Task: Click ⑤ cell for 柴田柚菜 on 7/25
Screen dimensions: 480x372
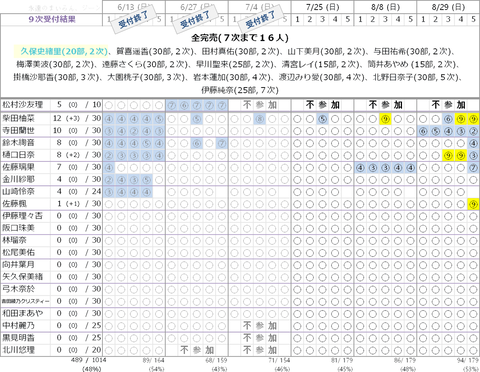Action: pyautogui.click(x=322, y=119)
